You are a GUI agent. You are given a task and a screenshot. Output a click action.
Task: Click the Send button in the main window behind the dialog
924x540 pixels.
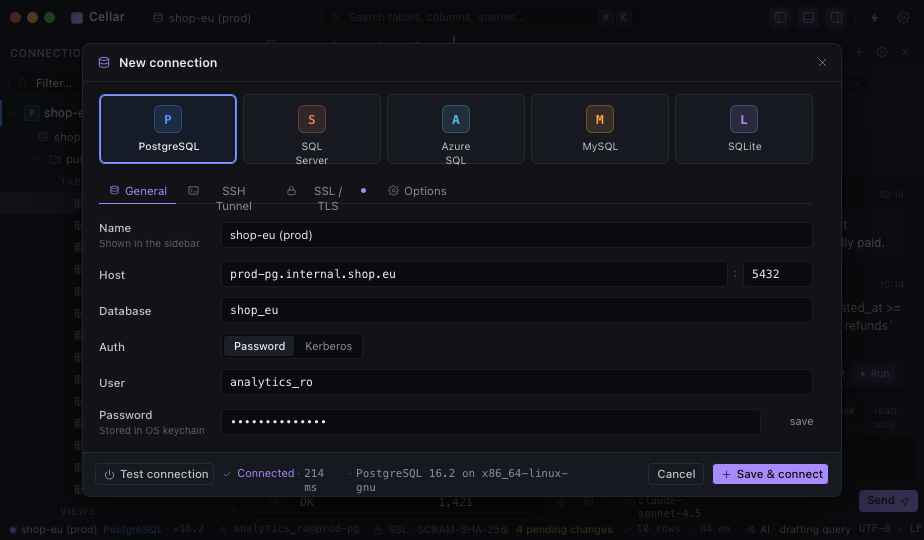[887, 501]
